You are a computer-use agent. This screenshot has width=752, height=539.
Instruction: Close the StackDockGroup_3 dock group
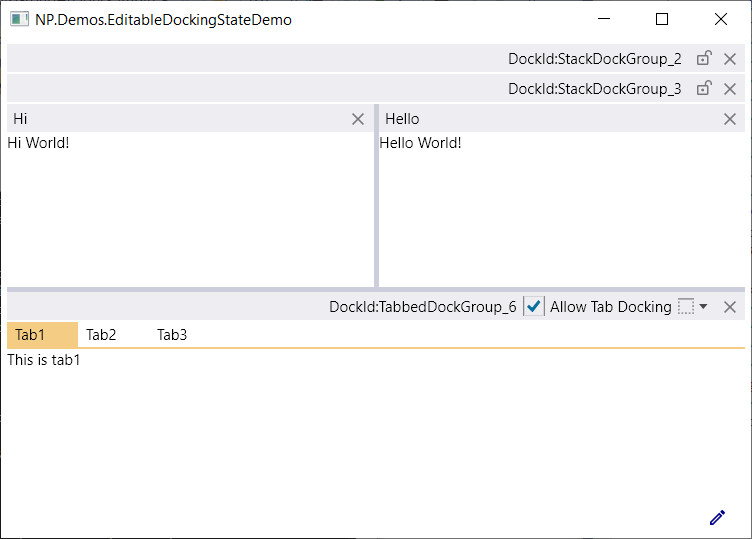[730, 89]
